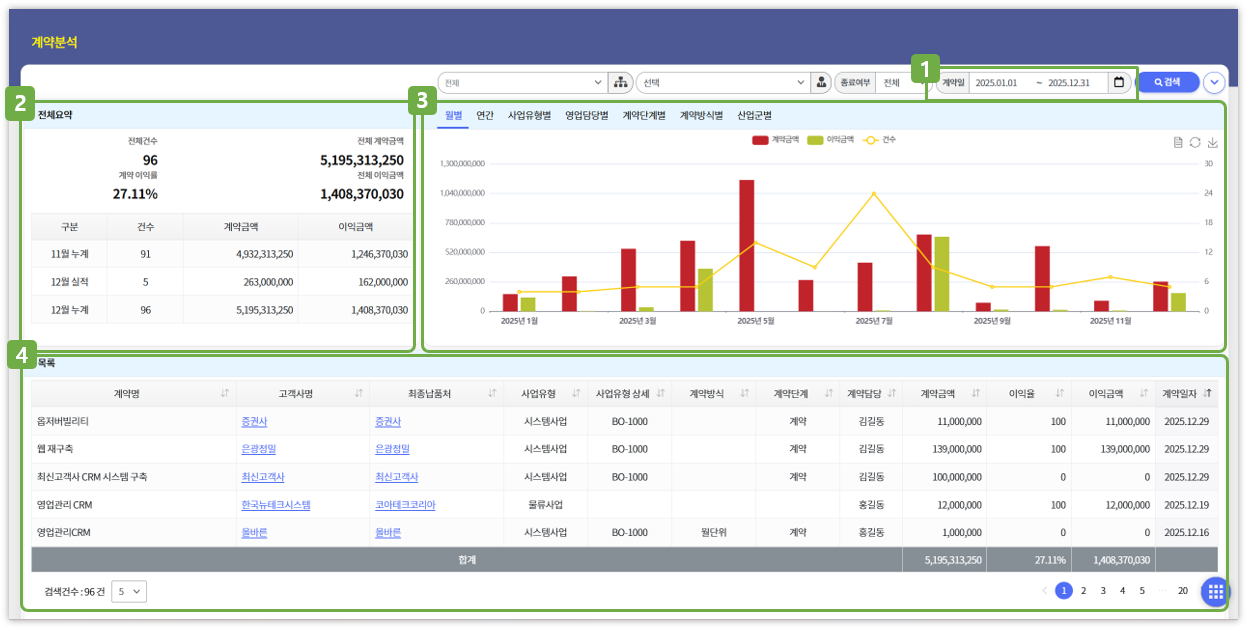Open the organization chart picker icon
1247x629 pixels.
click(620, 82)
